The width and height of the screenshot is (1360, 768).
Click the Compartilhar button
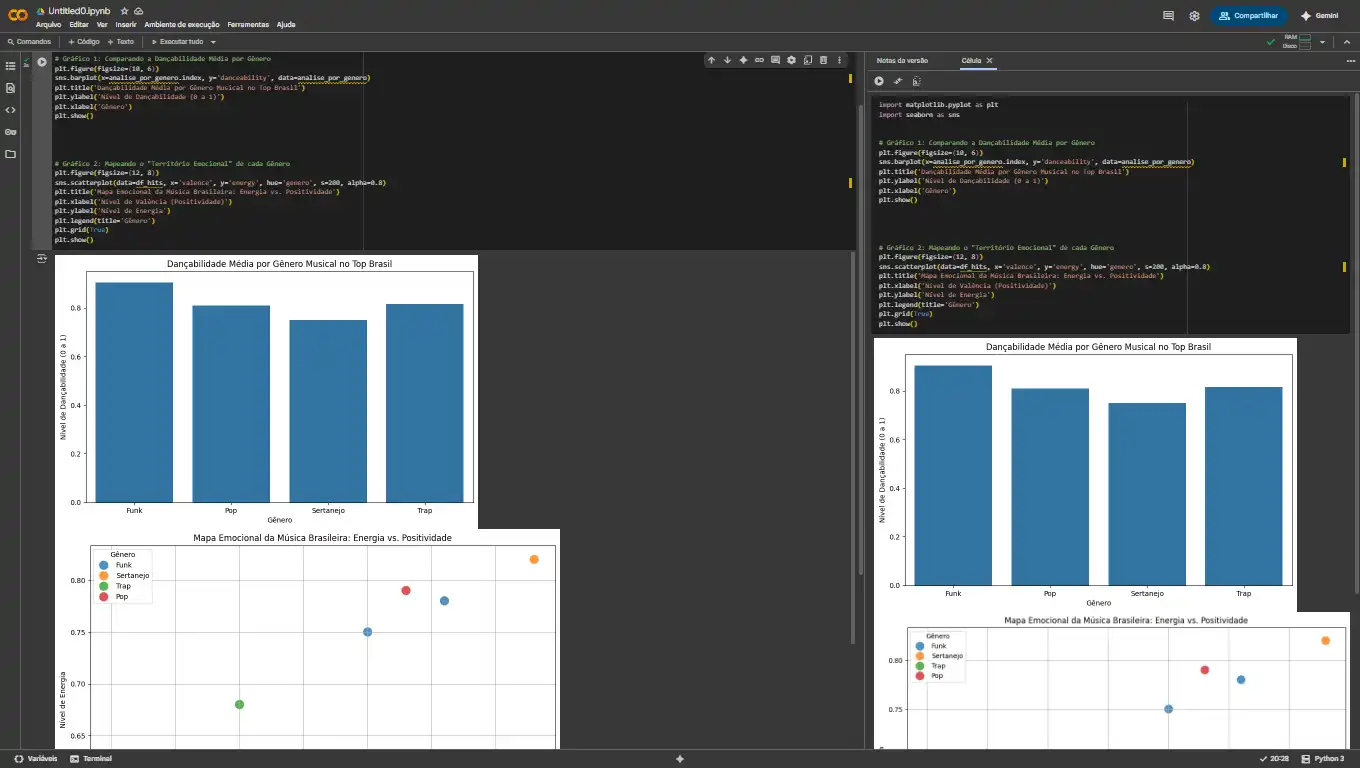(1248, 16)
